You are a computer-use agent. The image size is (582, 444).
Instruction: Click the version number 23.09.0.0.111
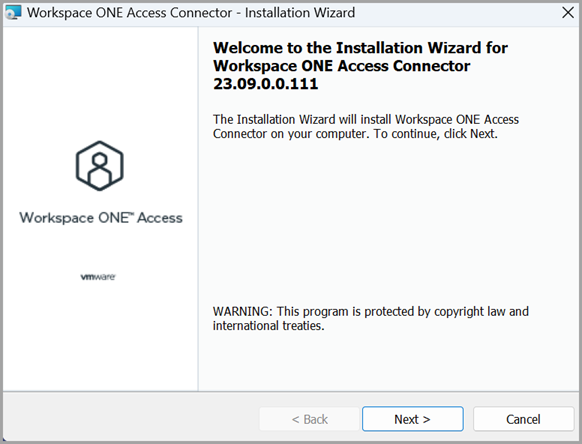coord(266,84)
